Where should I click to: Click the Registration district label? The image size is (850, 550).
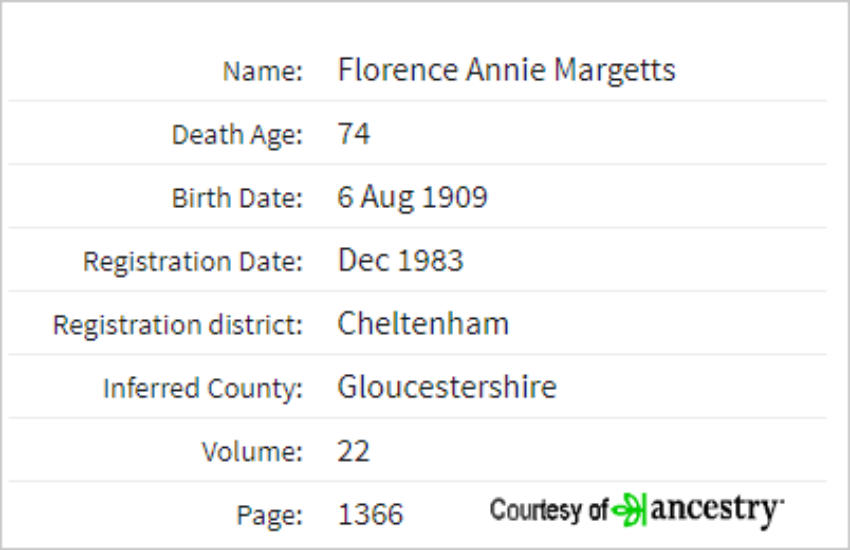coord(177,325)
